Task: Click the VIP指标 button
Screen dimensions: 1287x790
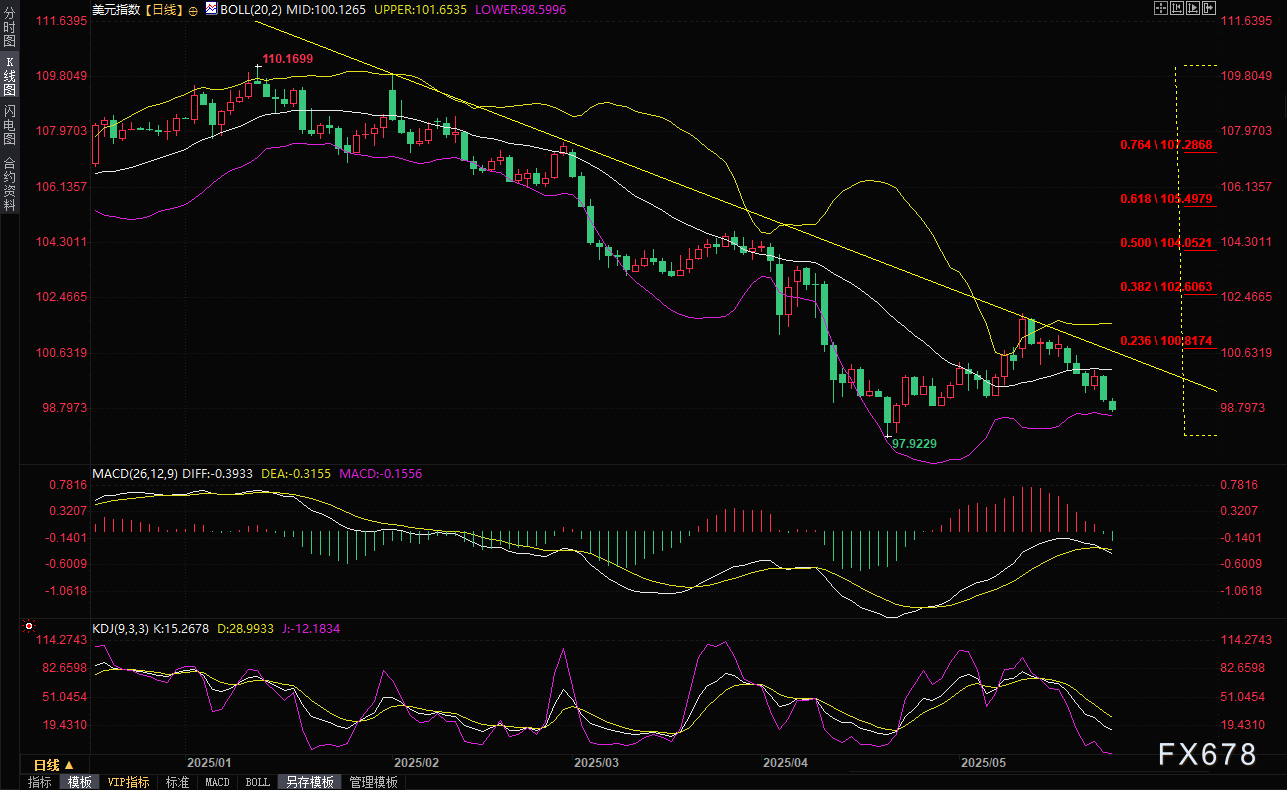Action: (x=128, y=782)
